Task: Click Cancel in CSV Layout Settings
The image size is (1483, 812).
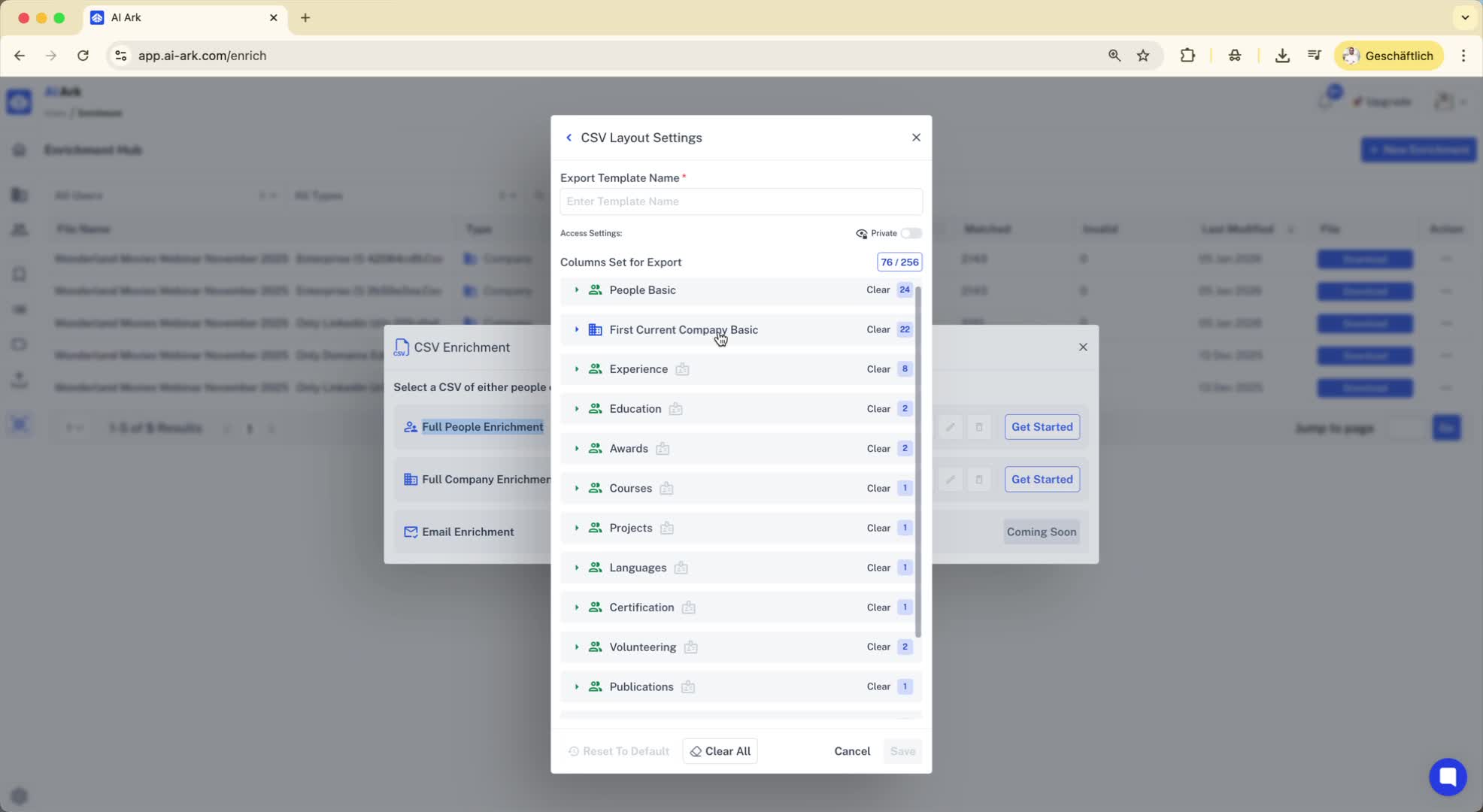Action: click(851, 751)
